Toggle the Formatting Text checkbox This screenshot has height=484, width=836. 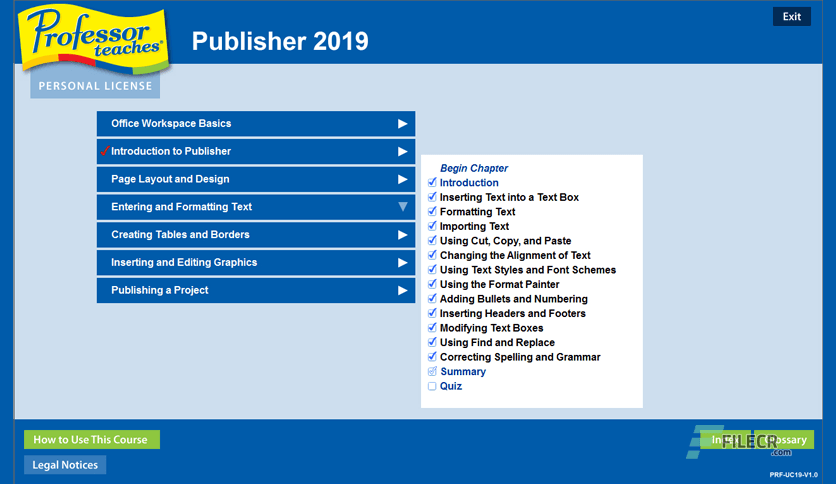coord(432,211)
